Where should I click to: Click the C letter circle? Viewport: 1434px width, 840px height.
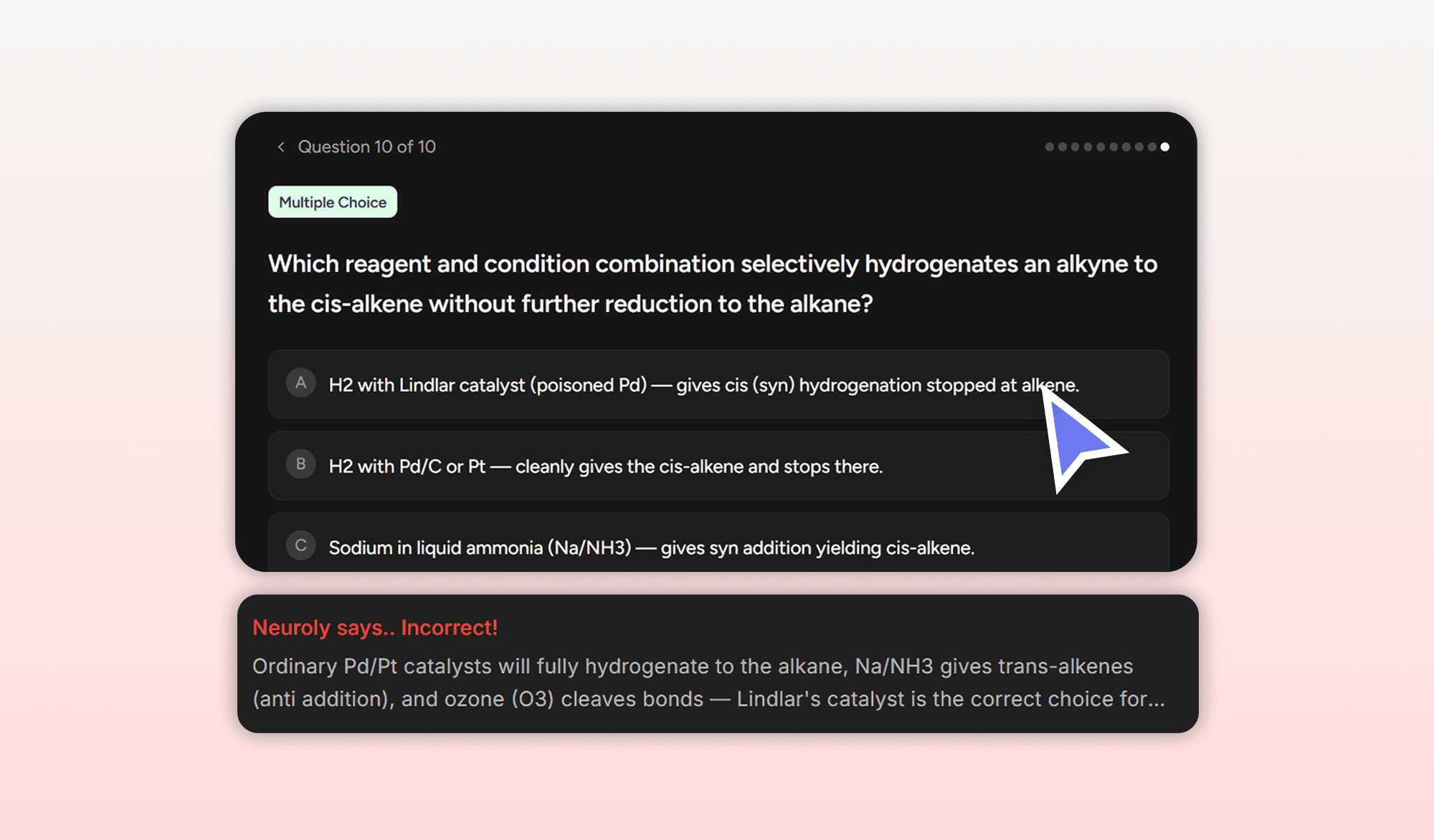pos(301,545)
